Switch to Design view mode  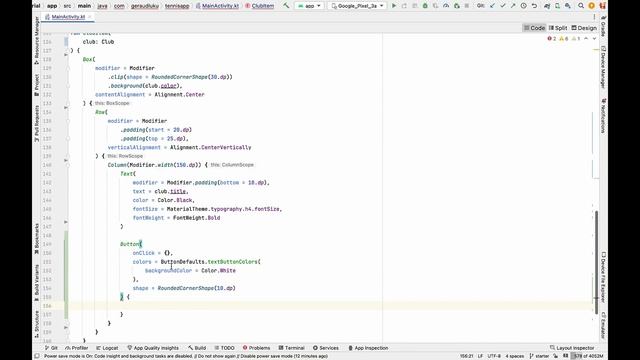point(584,28)
